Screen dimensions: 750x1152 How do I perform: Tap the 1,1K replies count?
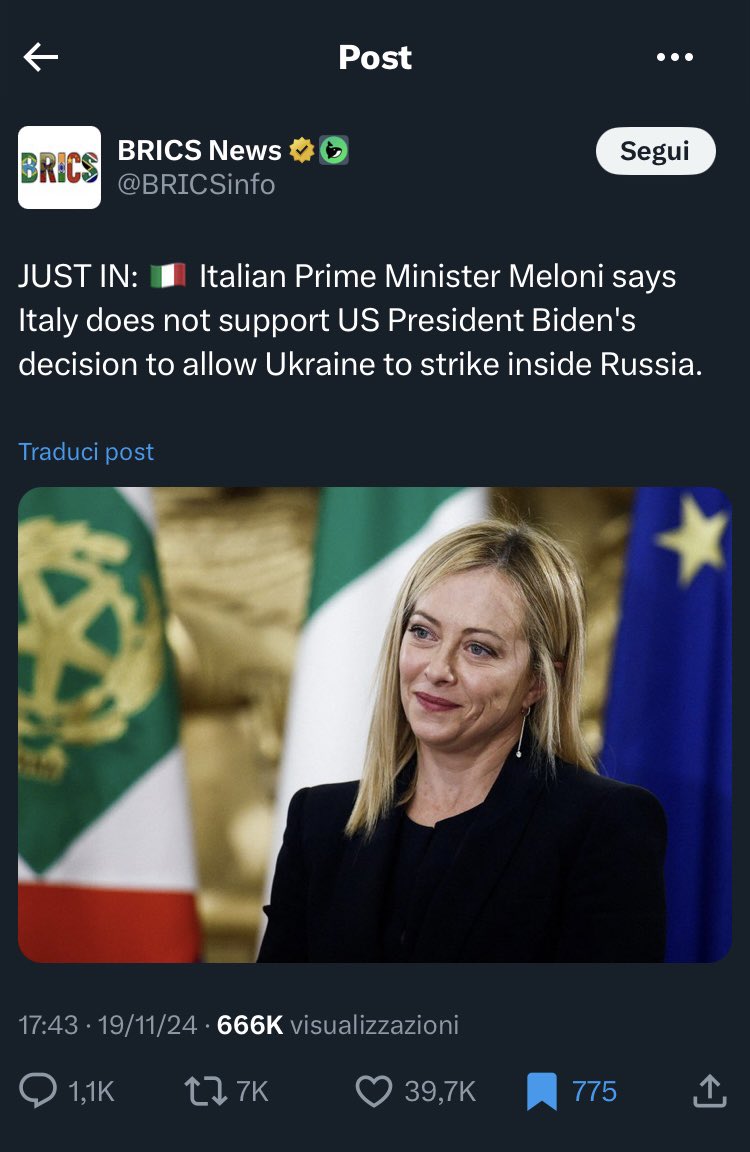coord(91,1091)
